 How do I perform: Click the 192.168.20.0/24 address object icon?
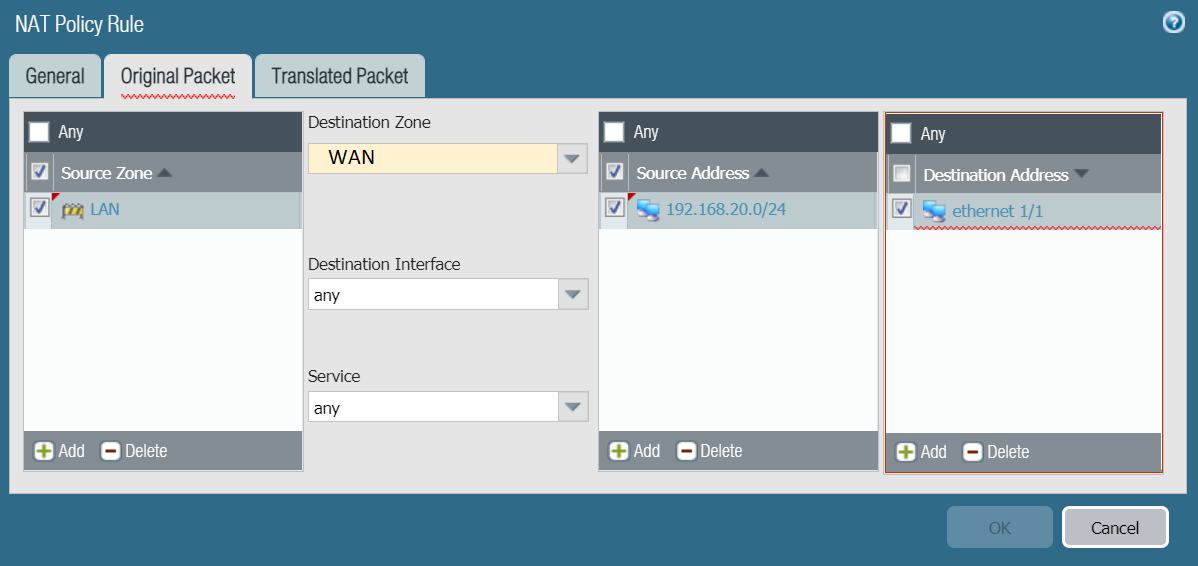click(x=648, y=210)
